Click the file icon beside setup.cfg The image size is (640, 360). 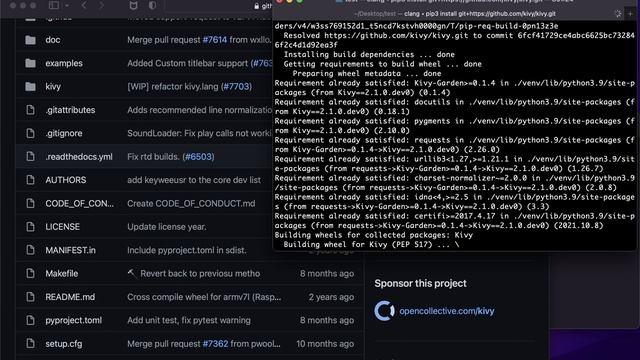tap(31, 344)
